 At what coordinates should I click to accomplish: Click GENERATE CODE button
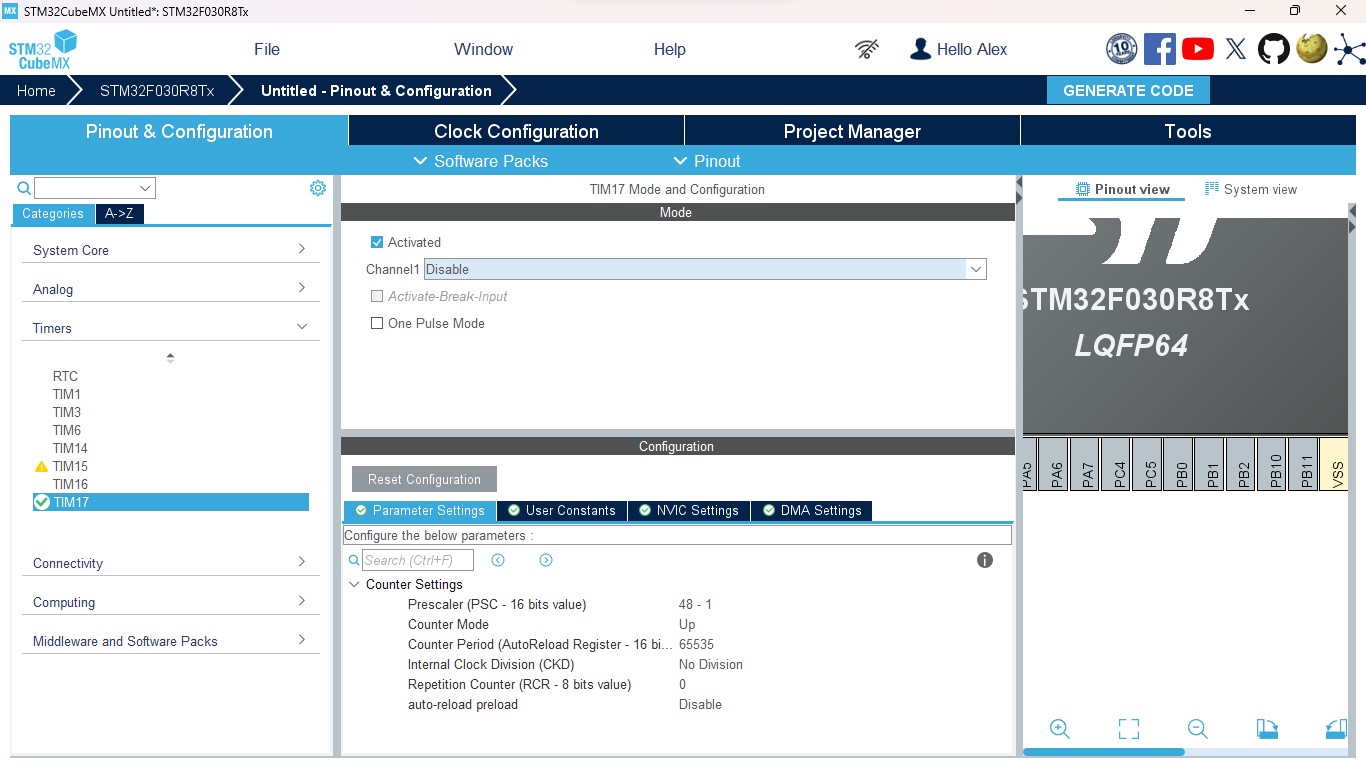tap(1128, 90)
